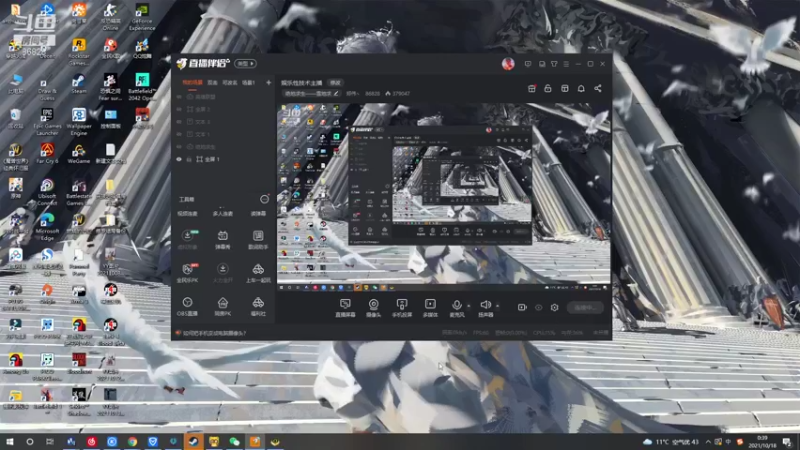Add a 摄像头 camera source
This screenshot has width=800, height=450.
point(373,308)
